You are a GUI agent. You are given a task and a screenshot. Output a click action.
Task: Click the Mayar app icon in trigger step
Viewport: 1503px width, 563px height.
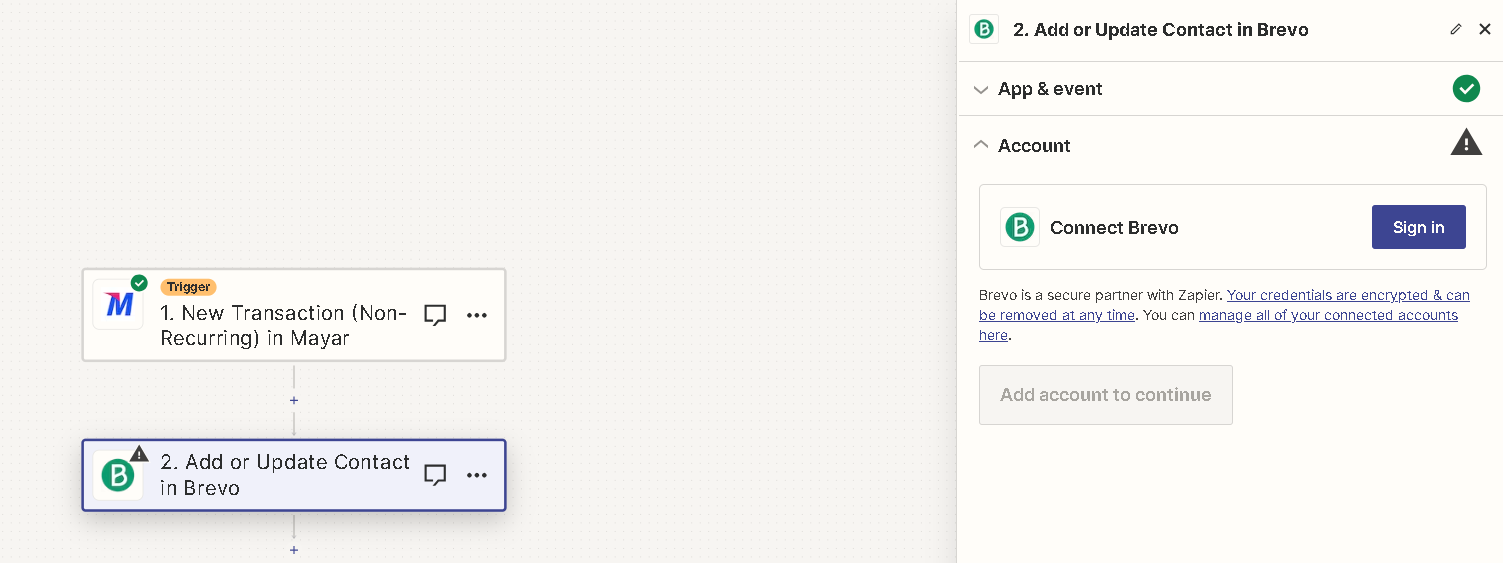tap(118, 304)
